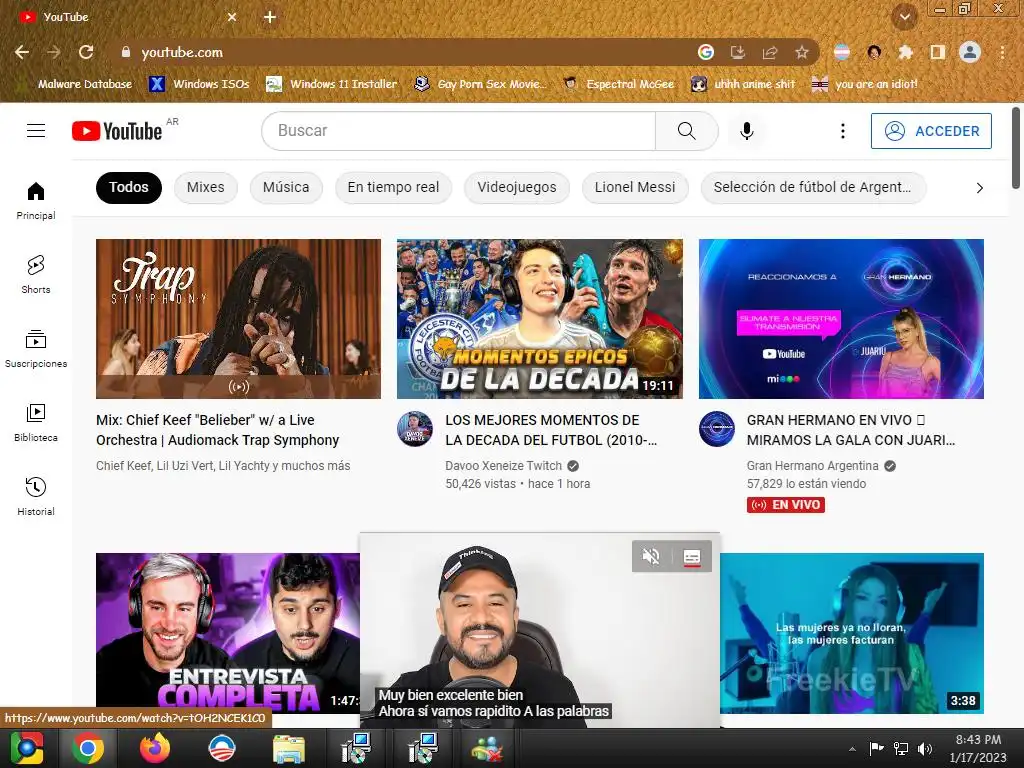
Task: Open you are an idiot bookmark
Action: click(x=865, y=84)
